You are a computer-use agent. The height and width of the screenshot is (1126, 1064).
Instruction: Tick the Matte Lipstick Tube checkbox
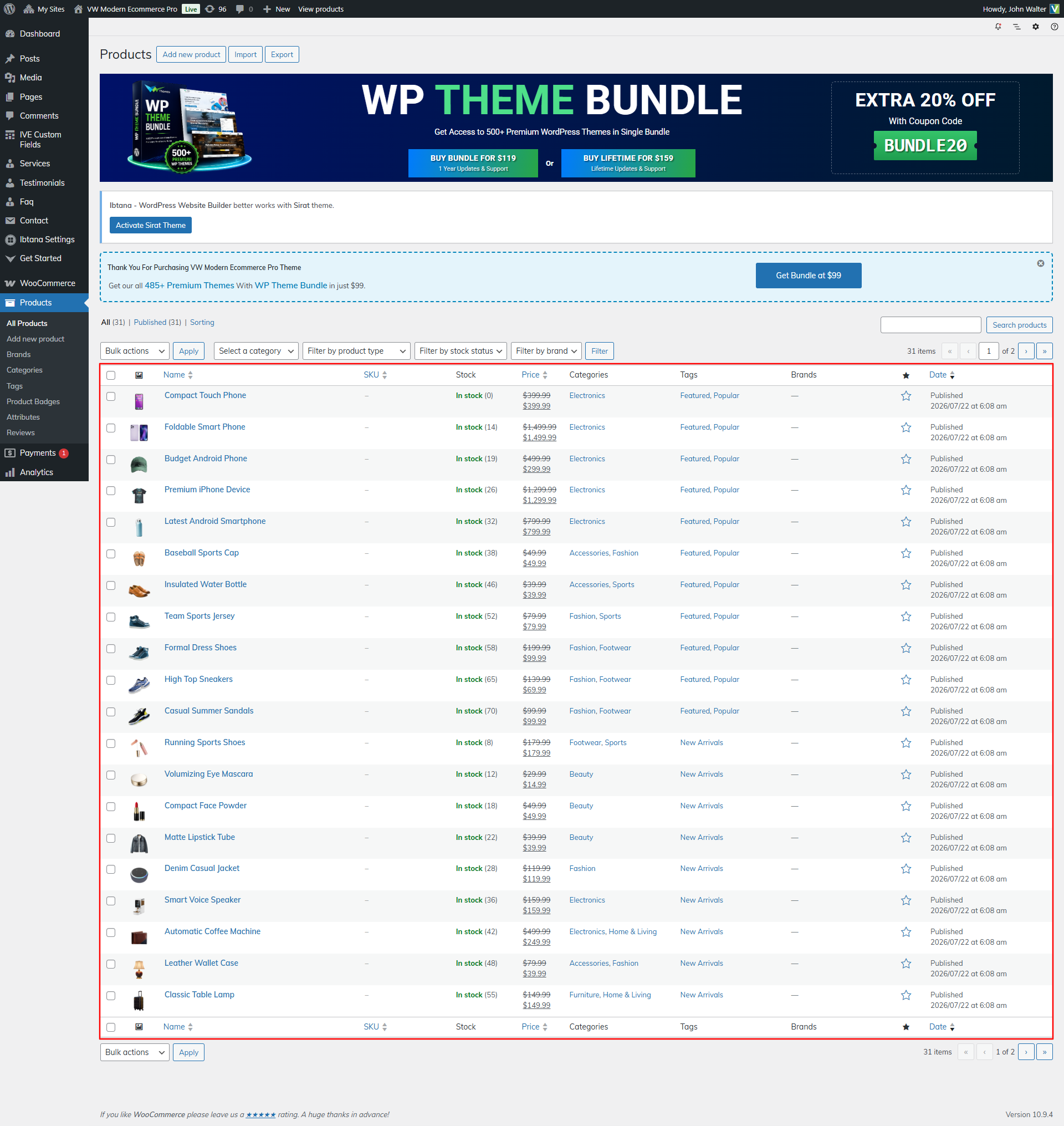111,838
